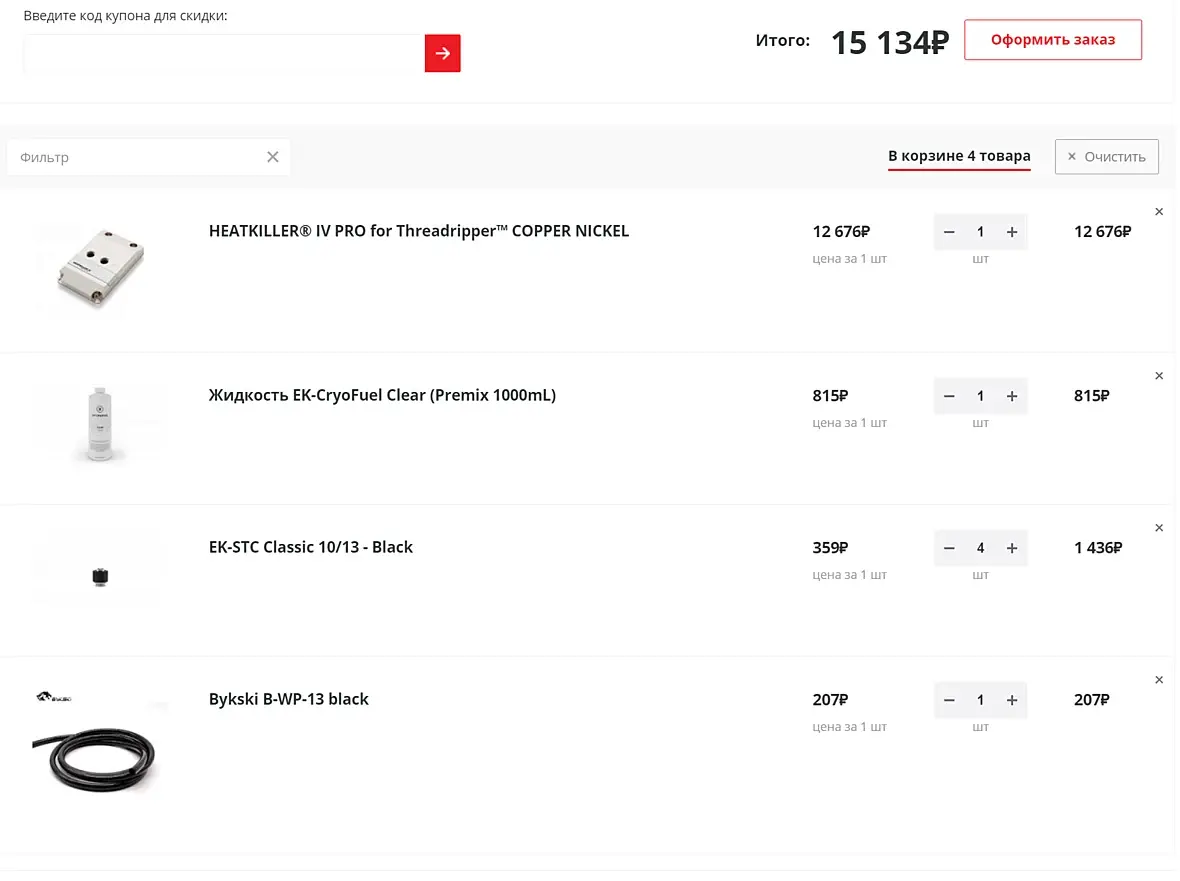This screenshot has height=881, width=1180.
Task: Select the 1 436₽ row total
Action: [x=1098, y=548]
